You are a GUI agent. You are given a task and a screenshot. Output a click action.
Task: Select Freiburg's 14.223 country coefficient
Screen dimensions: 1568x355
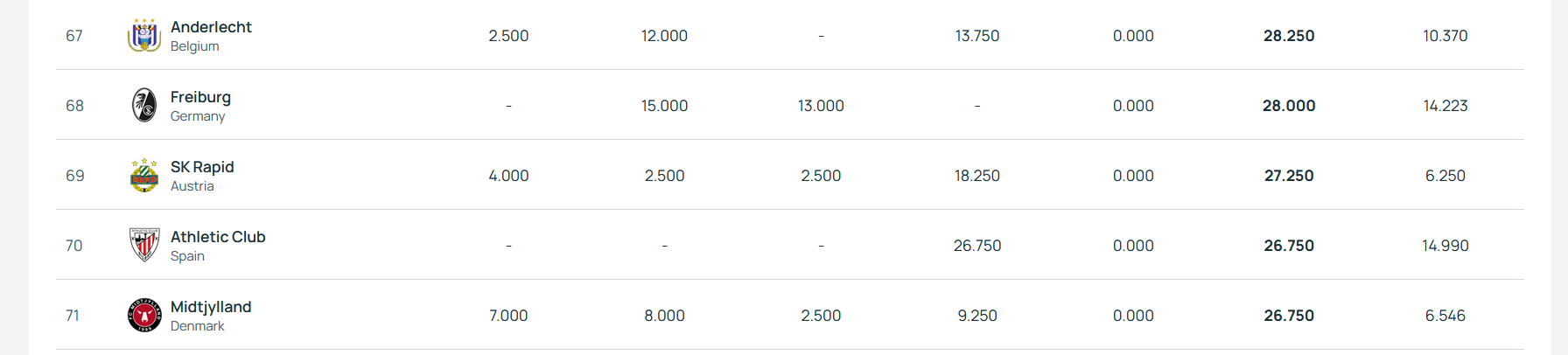tap(1445, 106)
